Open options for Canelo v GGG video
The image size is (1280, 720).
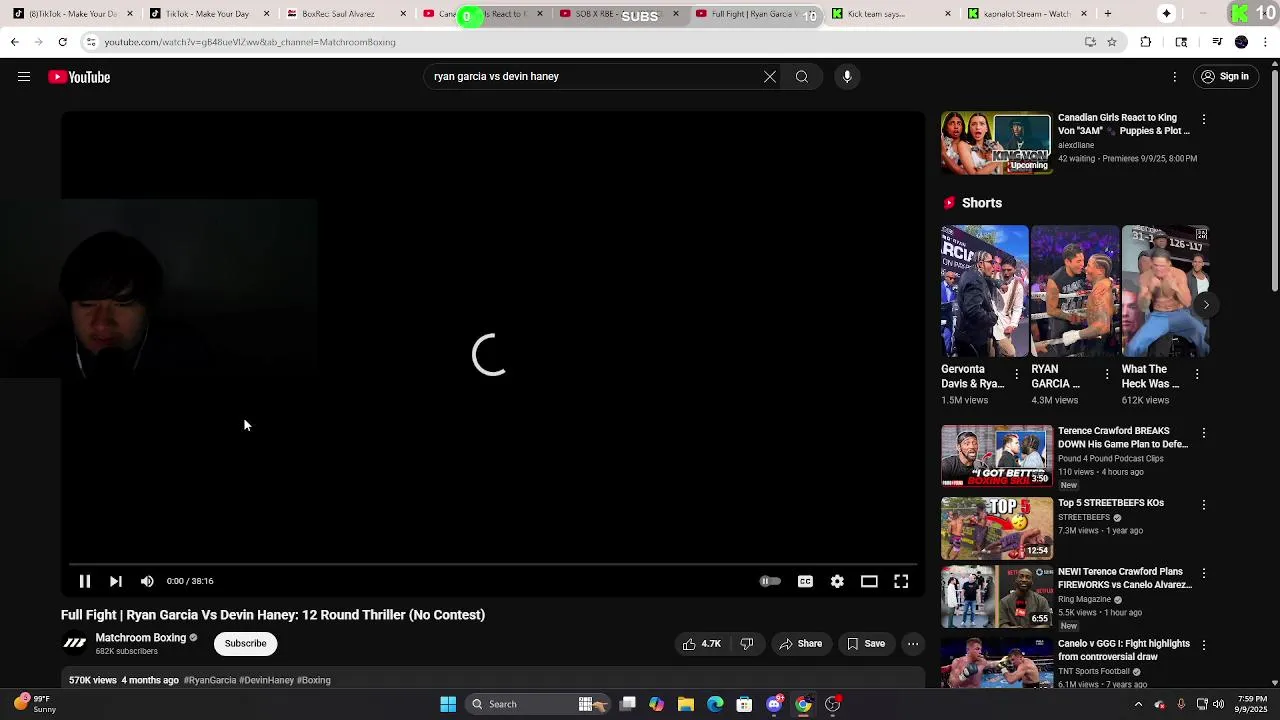1204,645
